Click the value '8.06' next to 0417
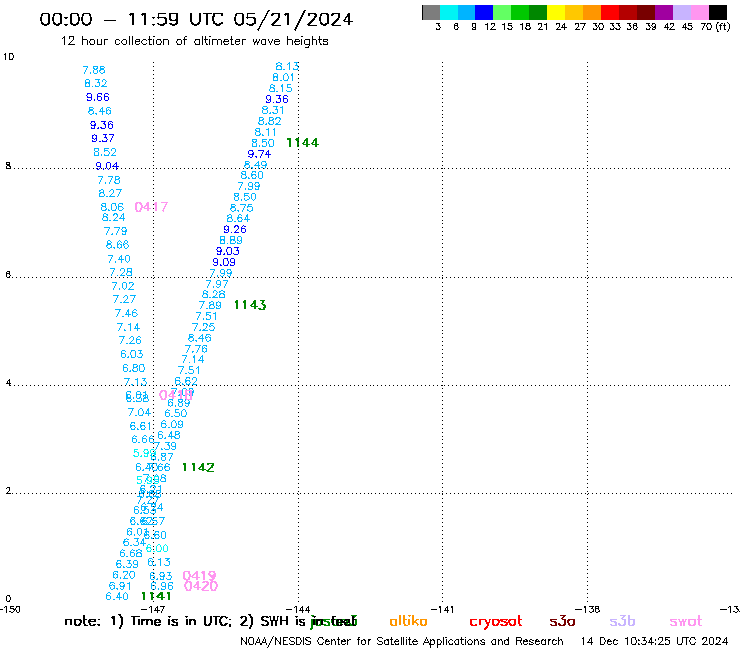Viewport: 740px width, 650px height. [112, 207]
